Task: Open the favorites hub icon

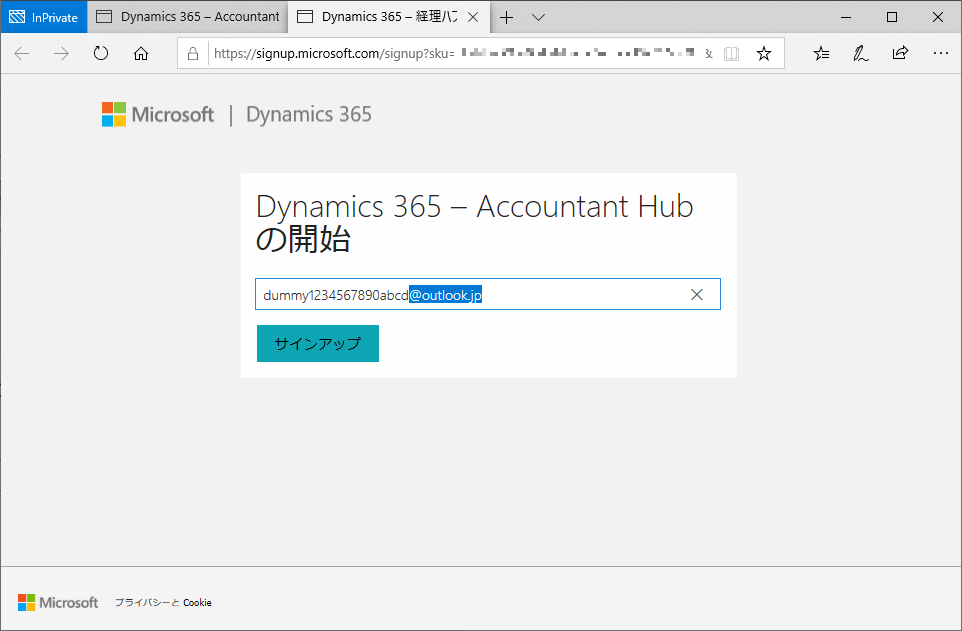Action: pos(822,53)
